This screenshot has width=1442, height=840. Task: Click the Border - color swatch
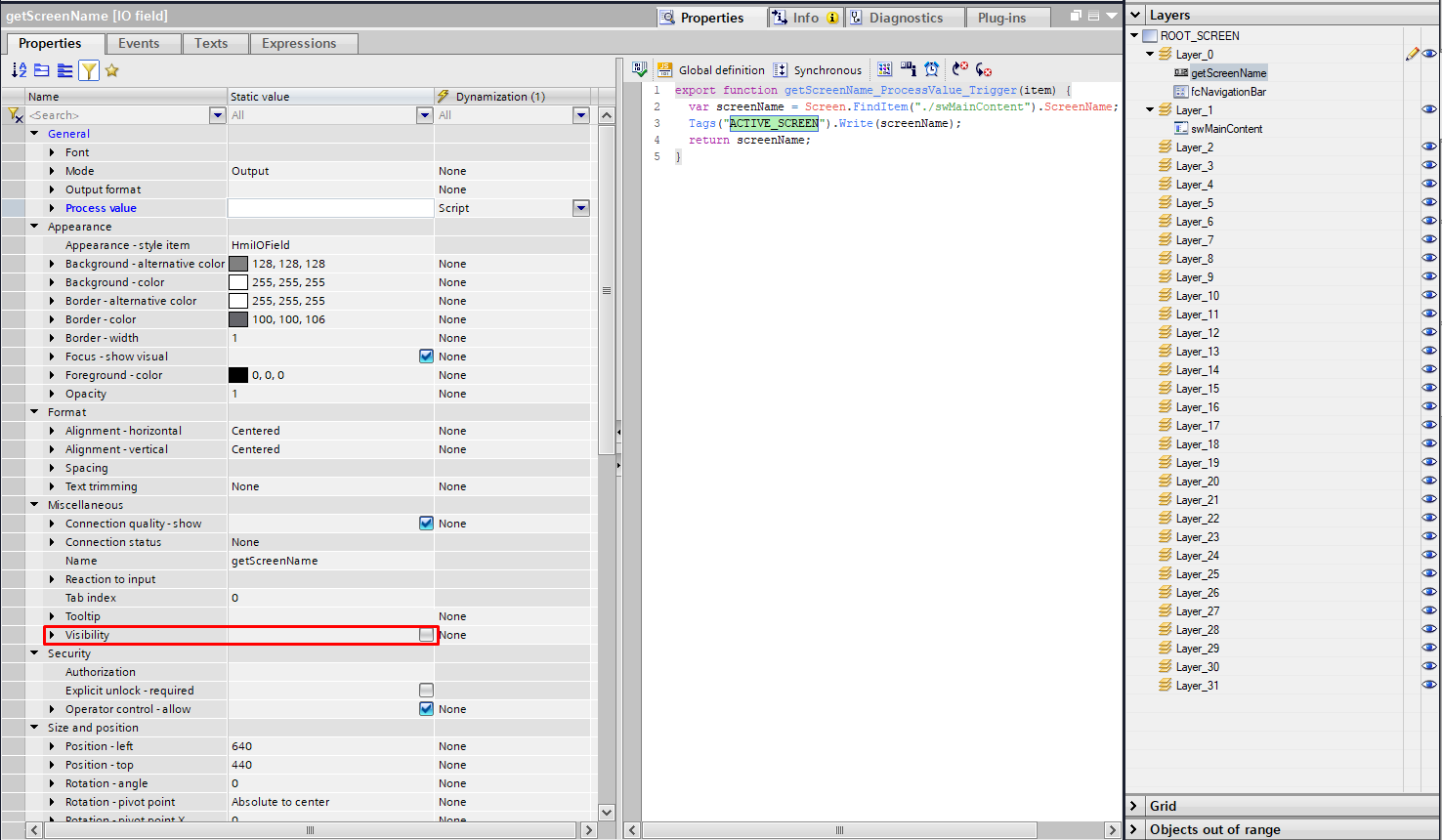pos(238,319)
